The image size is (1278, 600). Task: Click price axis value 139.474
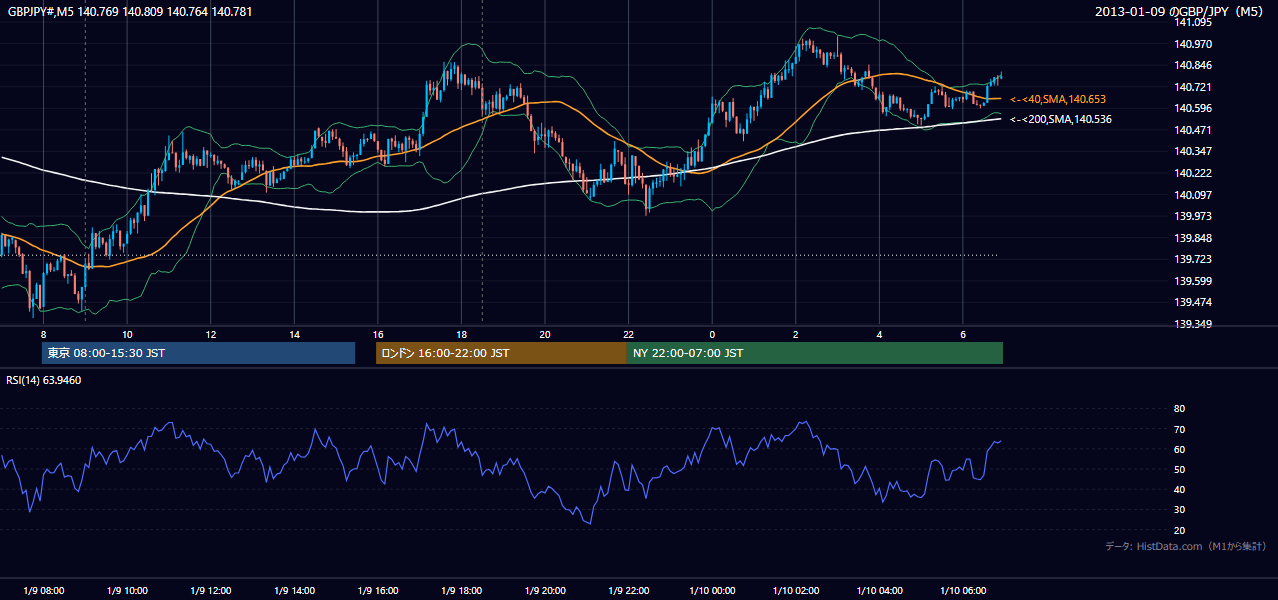tap(1194, 302)
